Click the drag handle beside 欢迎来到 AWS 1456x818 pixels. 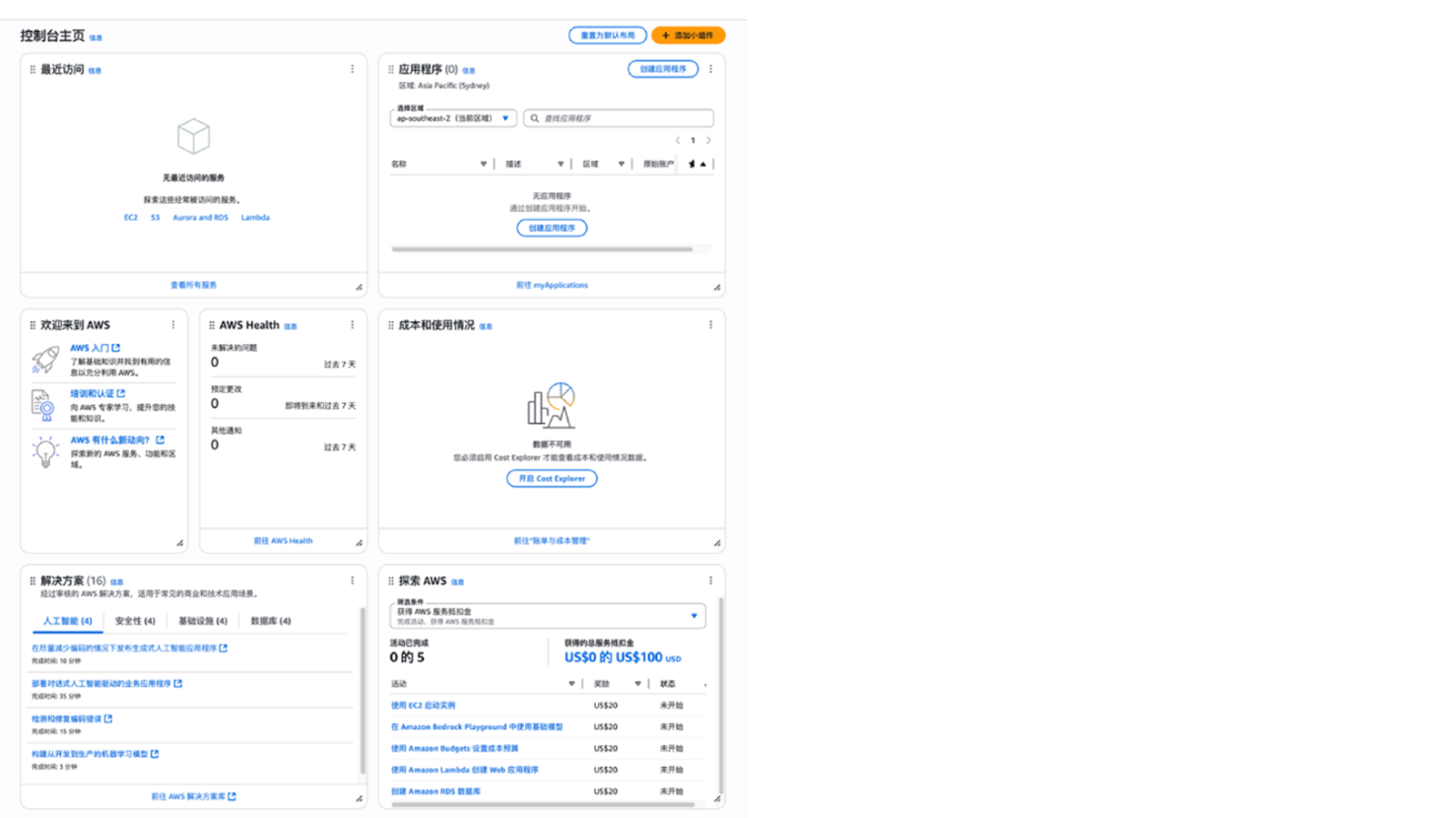click(x=33, y=325)
